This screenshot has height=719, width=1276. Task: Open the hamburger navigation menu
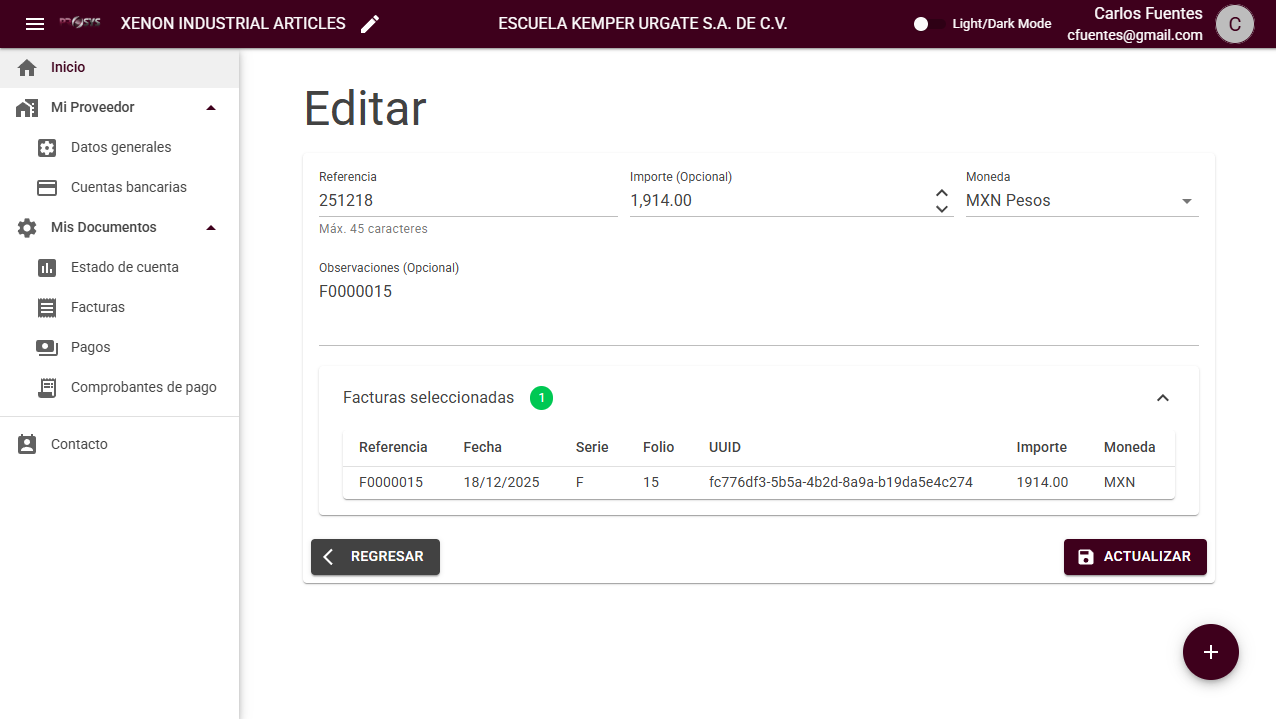[x=35, y=24]
